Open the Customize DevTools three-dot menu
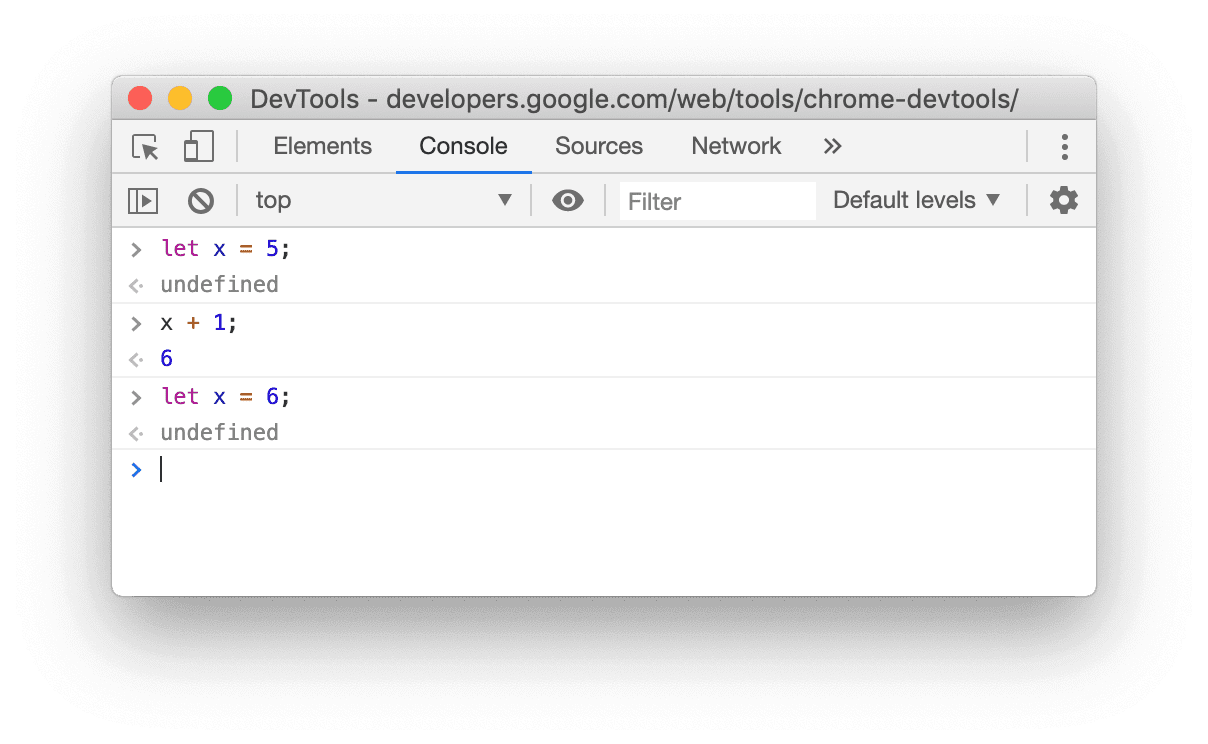 click(x=1065, y=146)
